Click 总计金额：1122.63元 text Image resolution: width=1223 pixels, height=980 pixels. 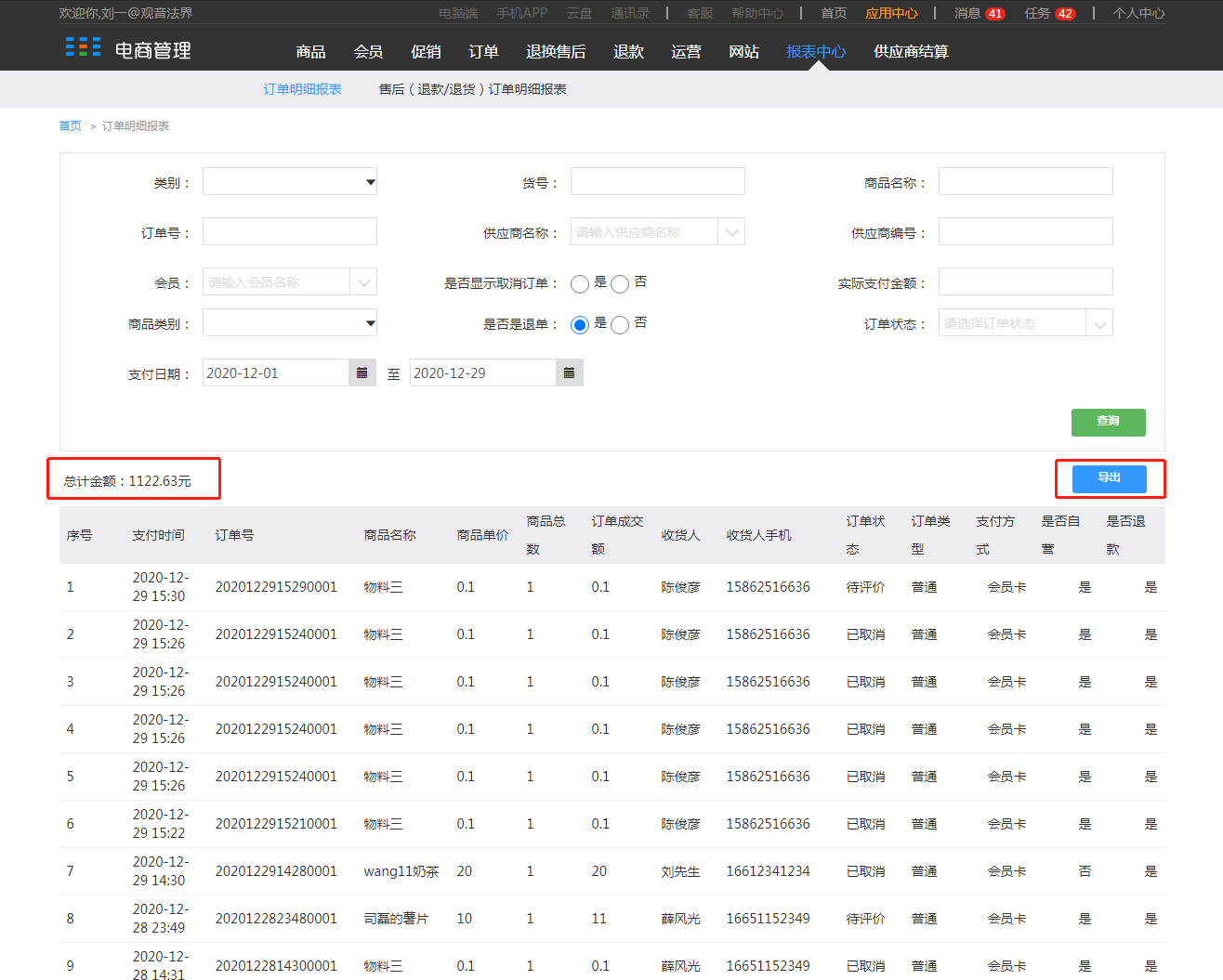click(127, 481)
